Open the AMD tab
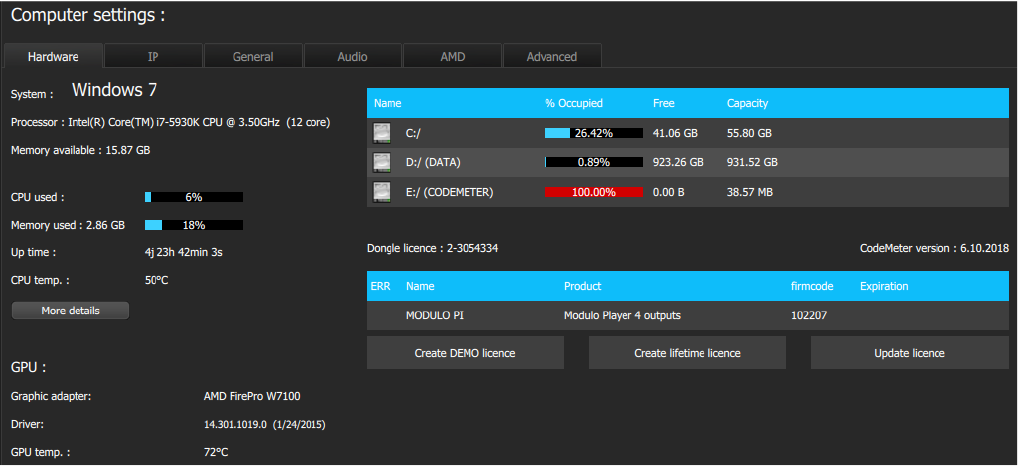 click(x=453, y=56)
